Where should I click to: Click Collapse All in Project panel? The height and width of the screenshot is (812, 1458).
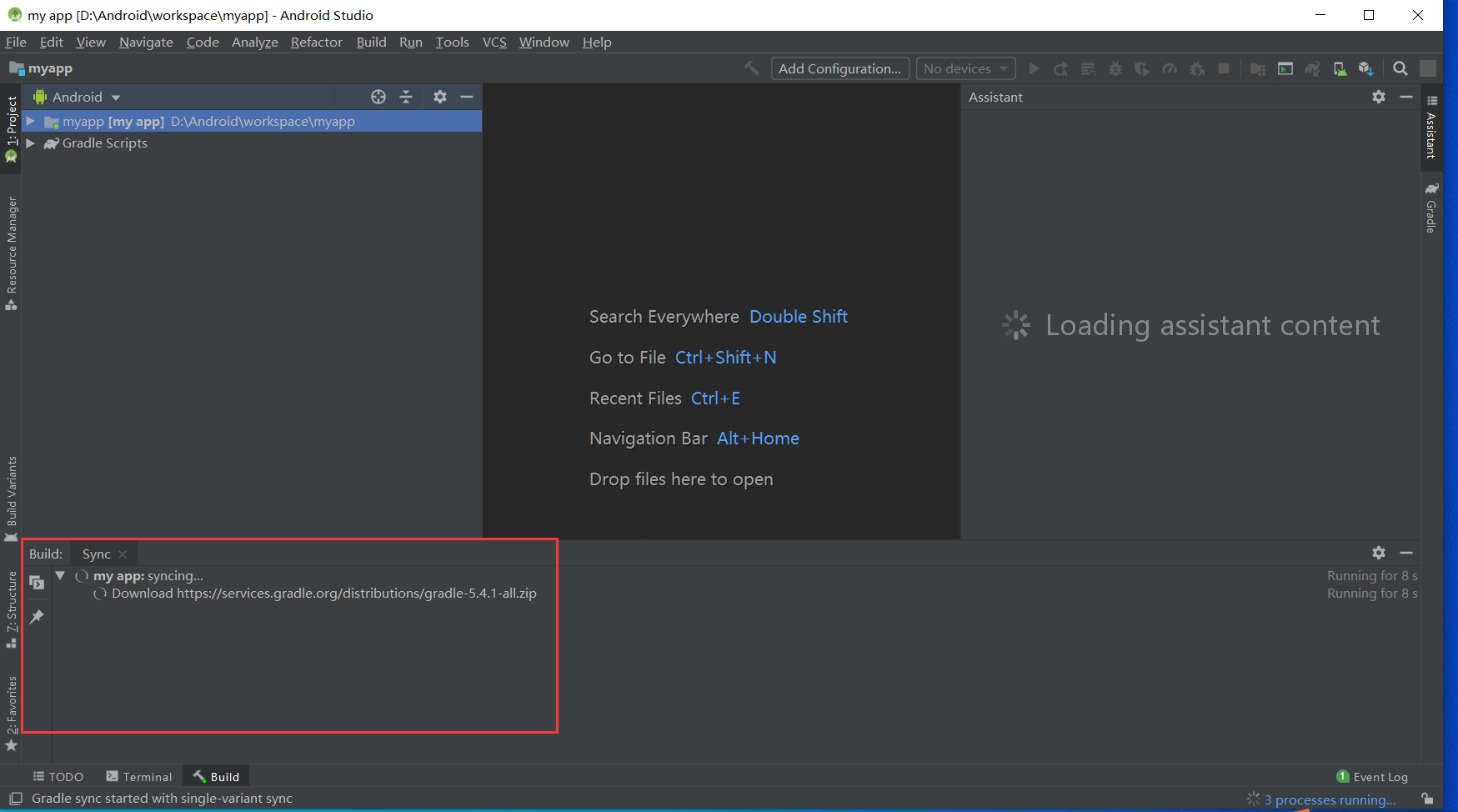click(x=406, y=97)
